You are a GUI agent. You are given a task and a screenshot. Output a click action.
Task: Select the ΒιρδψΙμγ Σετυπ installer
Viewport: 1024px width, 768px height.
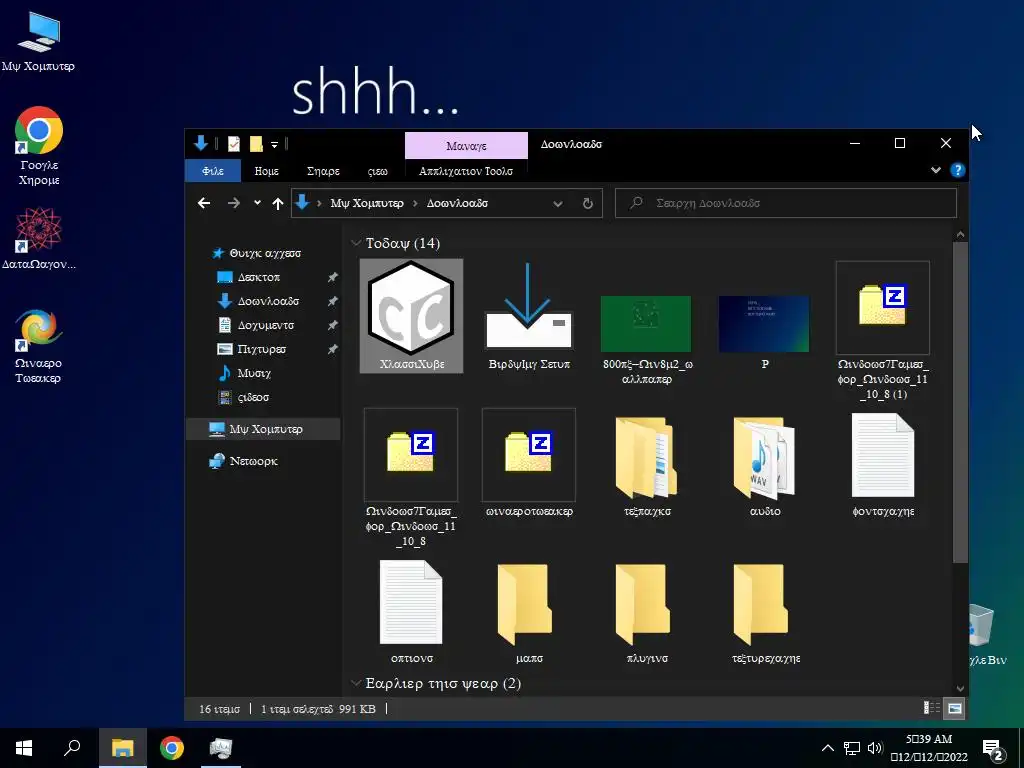click(x=529, y=316)
